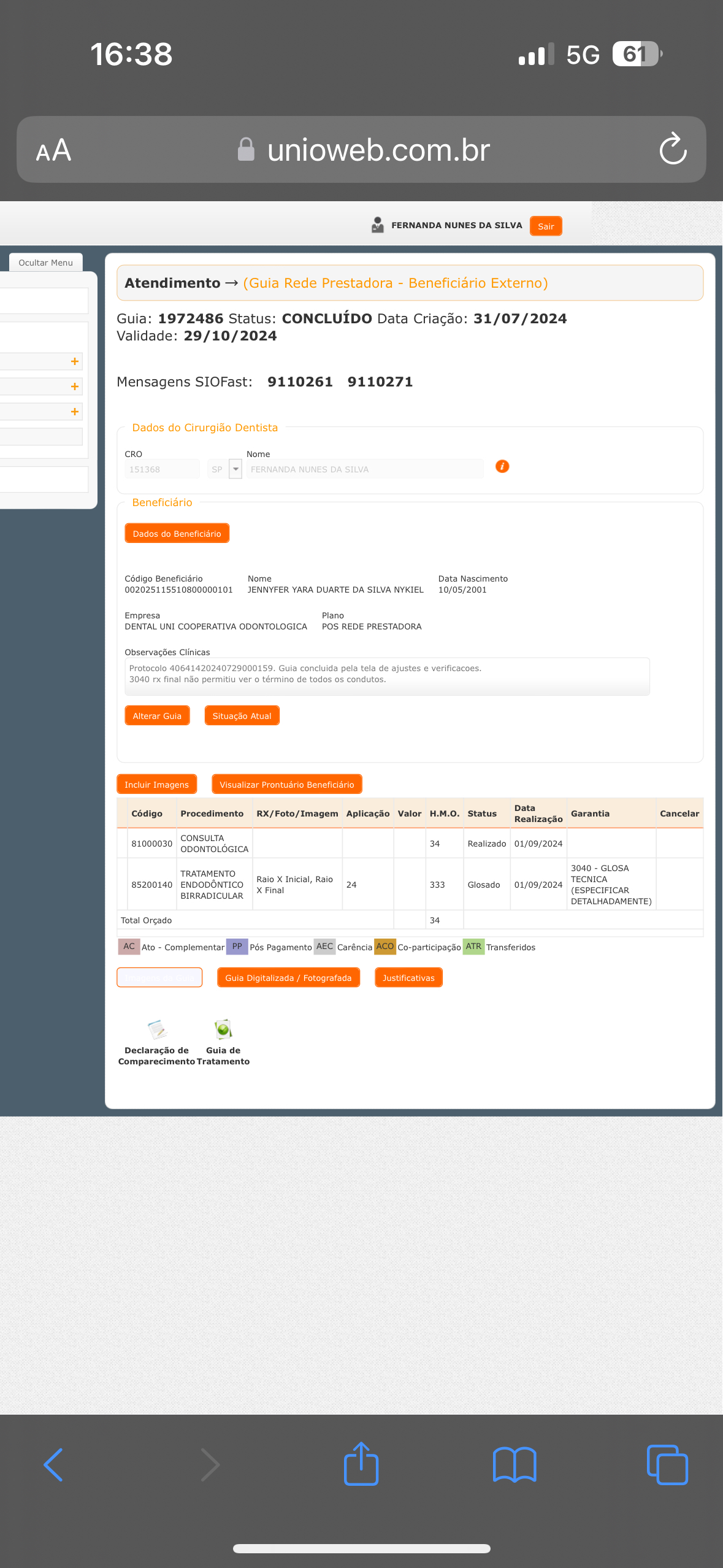Tap the orange info icon beside dentist name

502,466
